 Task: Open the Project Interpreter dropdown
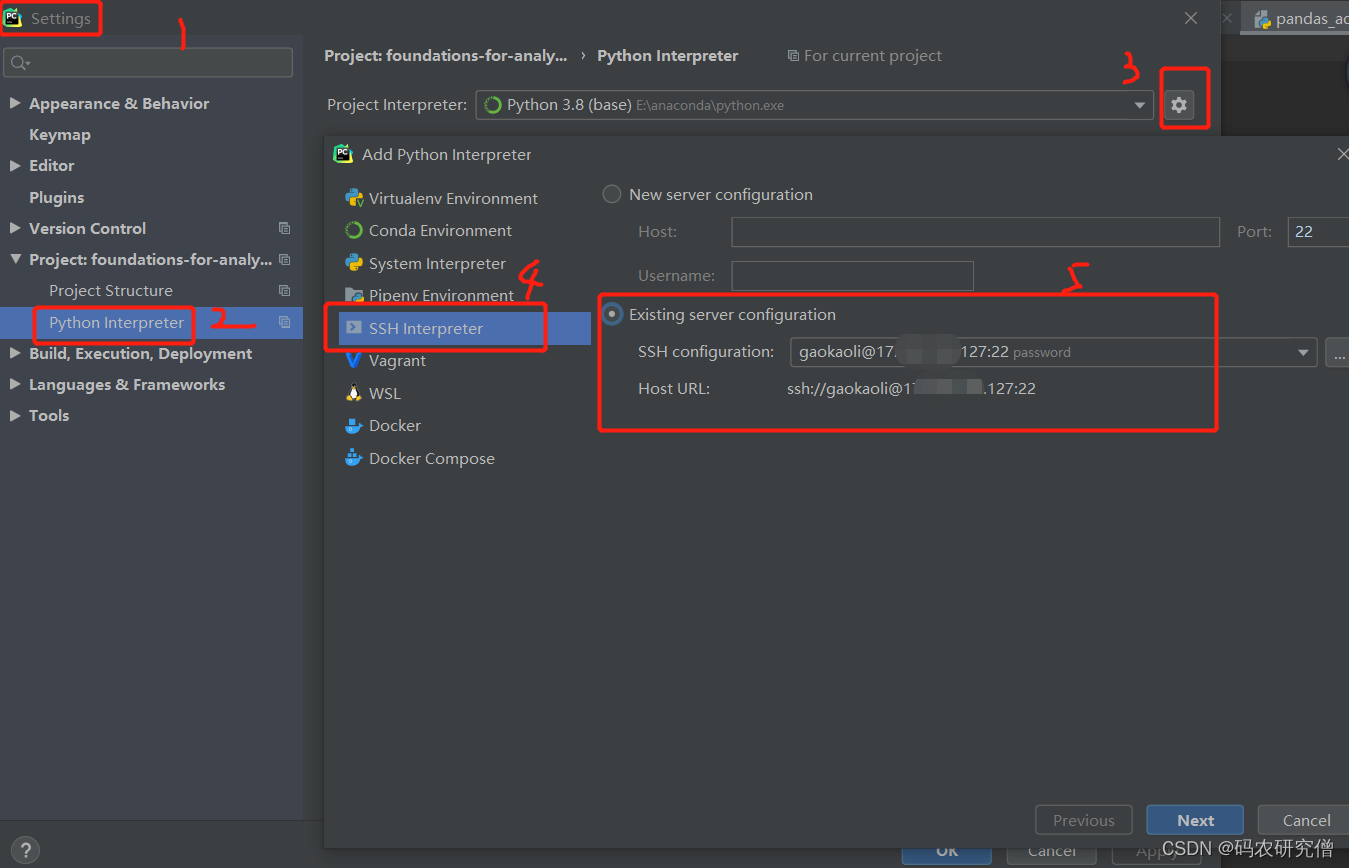click(x=1140, y=105)
